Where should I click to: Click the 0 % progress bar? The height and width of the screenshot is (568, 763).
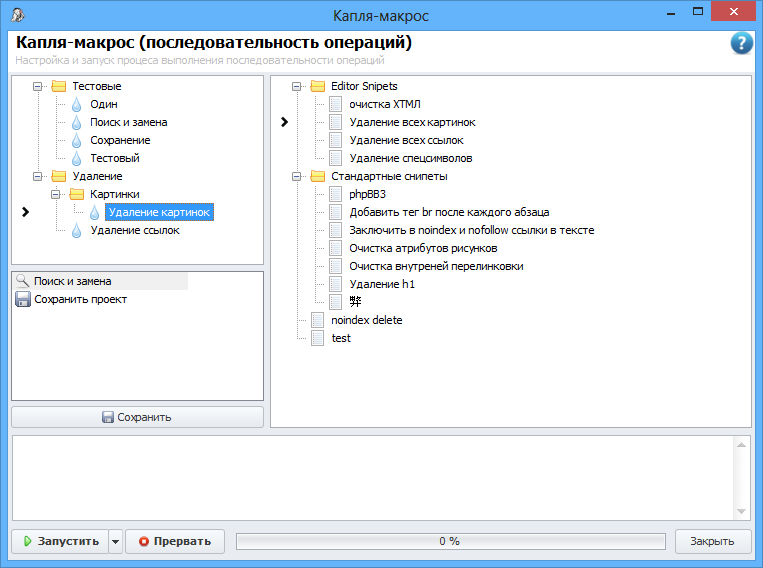pyautogui.click(x=450, y=541)
